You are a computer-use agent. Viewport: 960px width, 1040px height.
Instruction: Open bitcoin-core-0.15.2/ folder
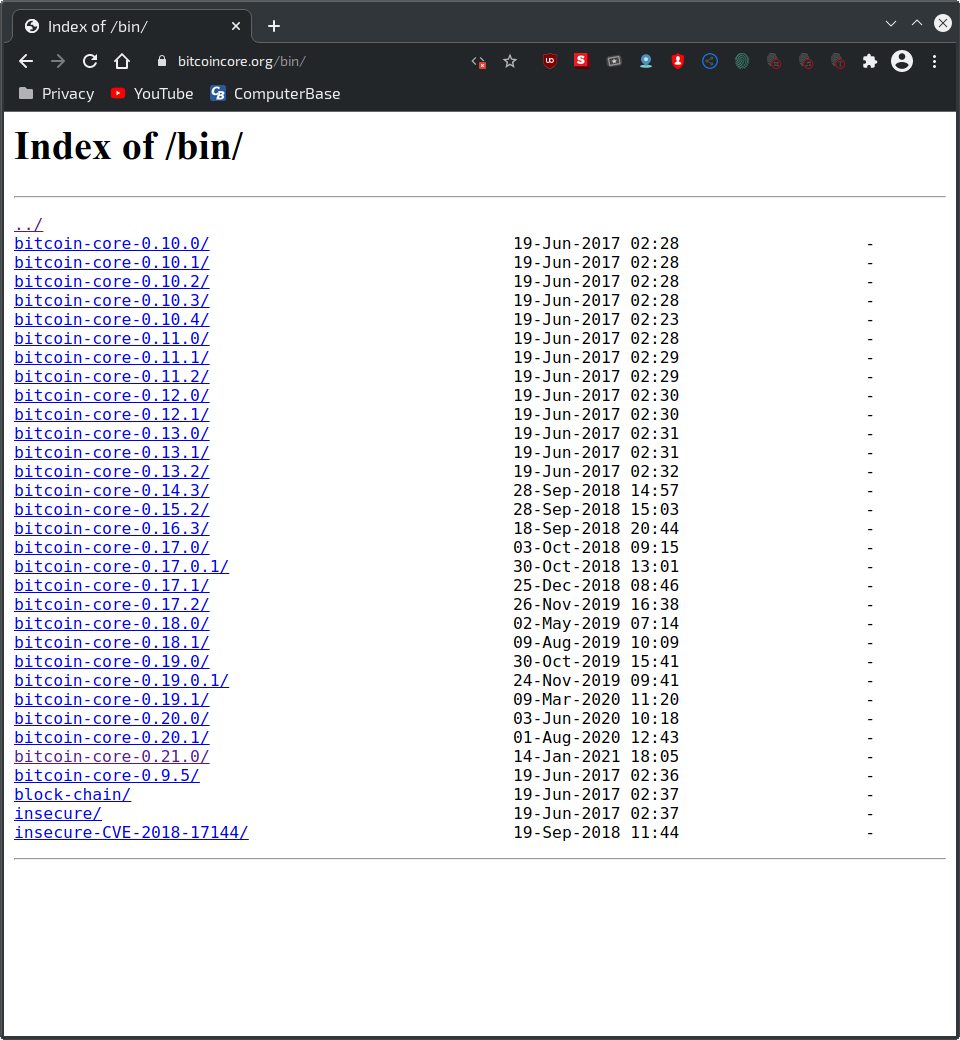[x=111, y=509]
